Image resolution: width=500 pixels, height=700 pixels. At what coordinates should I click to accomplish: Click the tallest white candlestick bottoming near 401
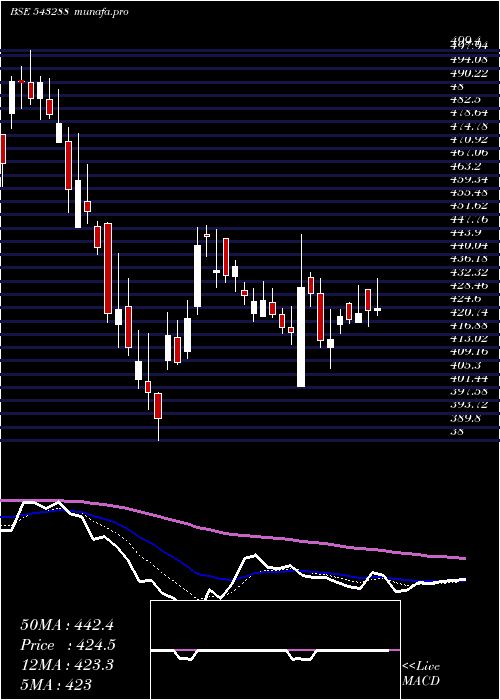pyautogui.click(x=301, y=337)
